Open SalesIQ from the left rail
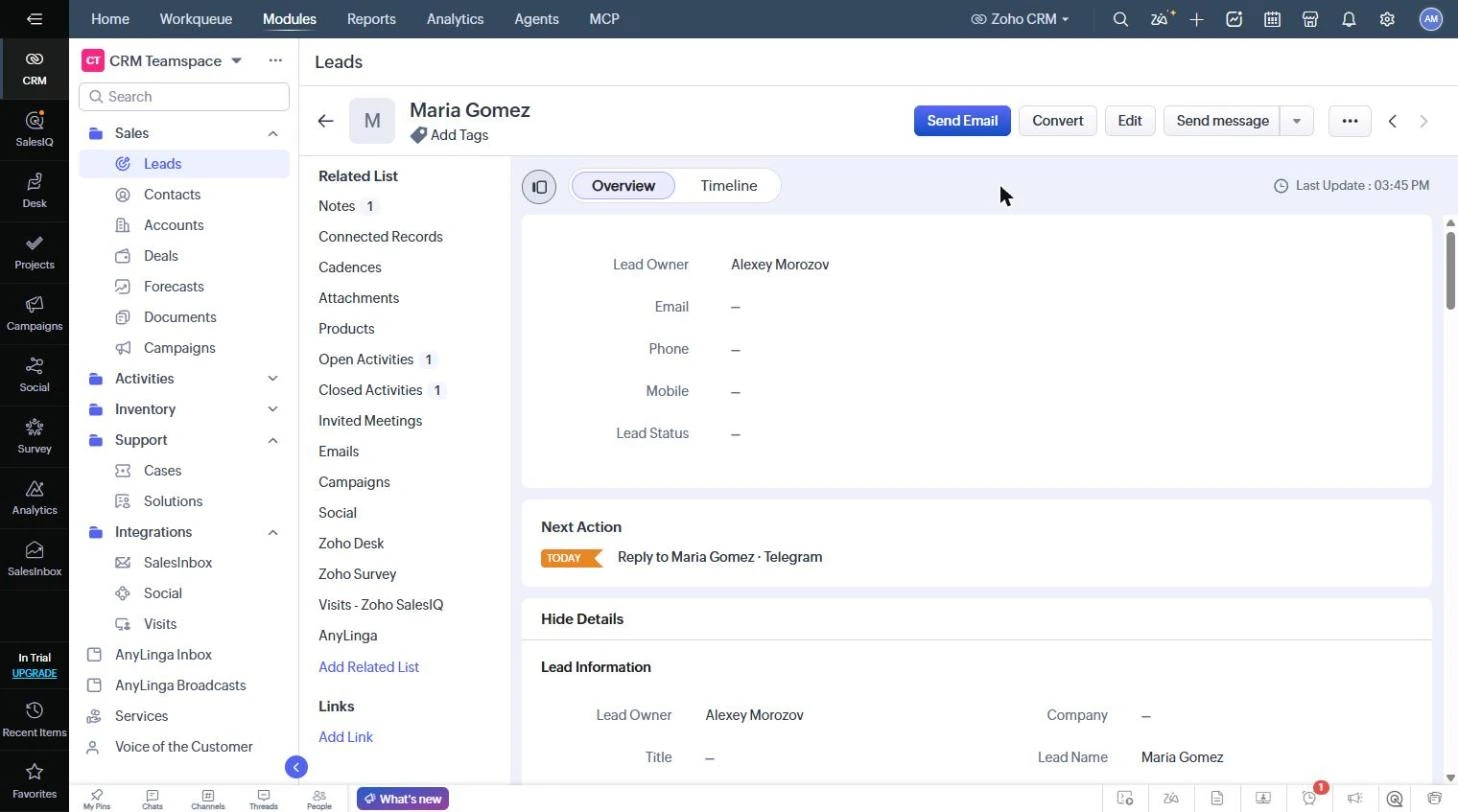The width and height of the screenshot is (1458, 812). click(x=34, y=129)
